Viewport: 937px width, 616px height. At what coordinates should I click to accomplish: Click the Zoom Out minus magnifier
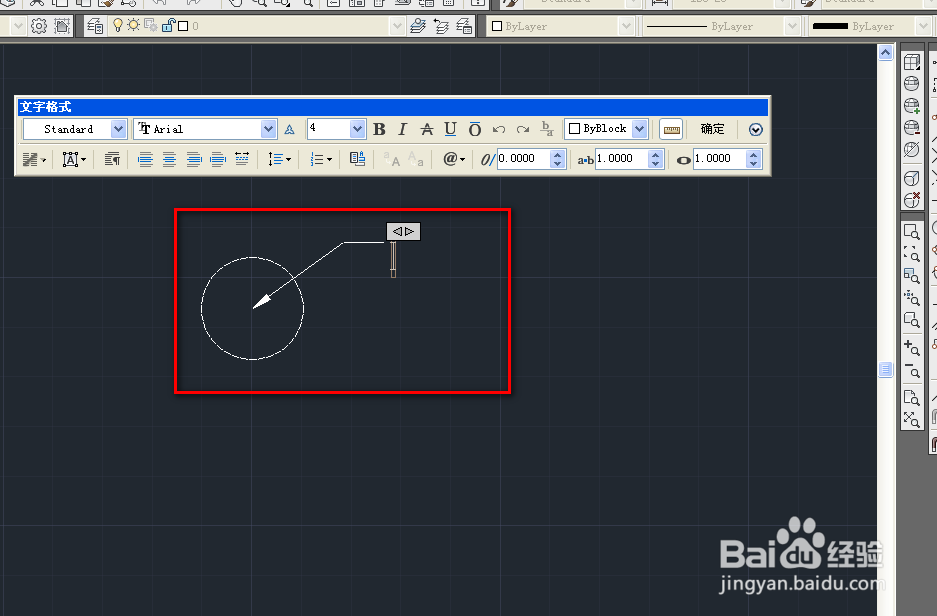(912, 370)
